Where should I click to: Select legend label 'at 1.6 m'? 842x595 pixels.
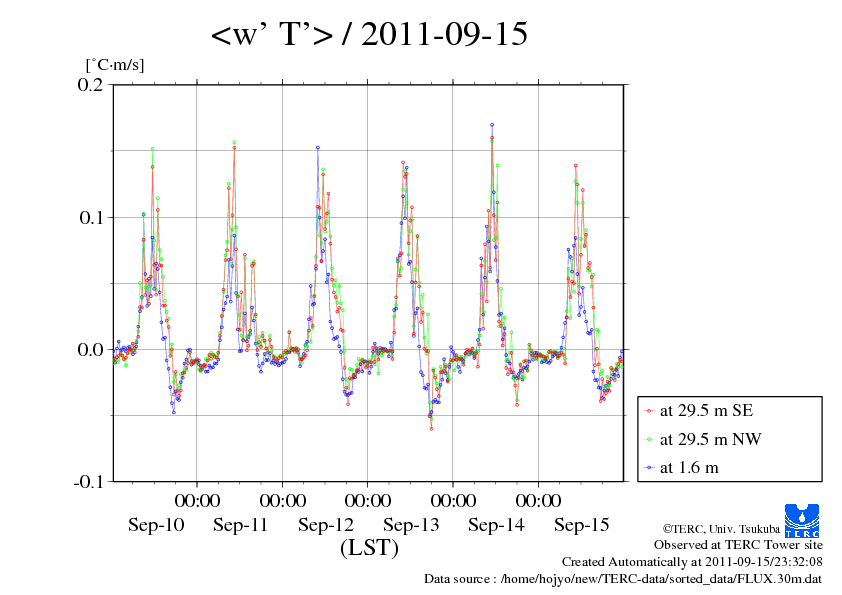689,468
